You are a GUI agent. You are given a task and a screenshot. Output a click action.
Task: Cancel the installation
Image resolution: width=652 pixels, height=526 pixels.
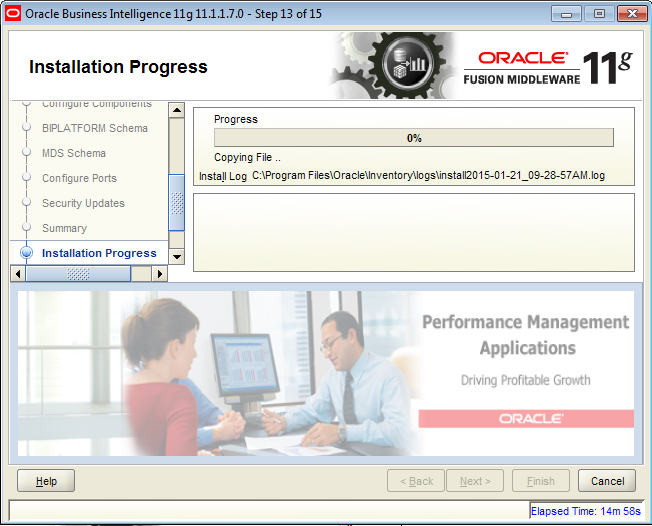607,481
